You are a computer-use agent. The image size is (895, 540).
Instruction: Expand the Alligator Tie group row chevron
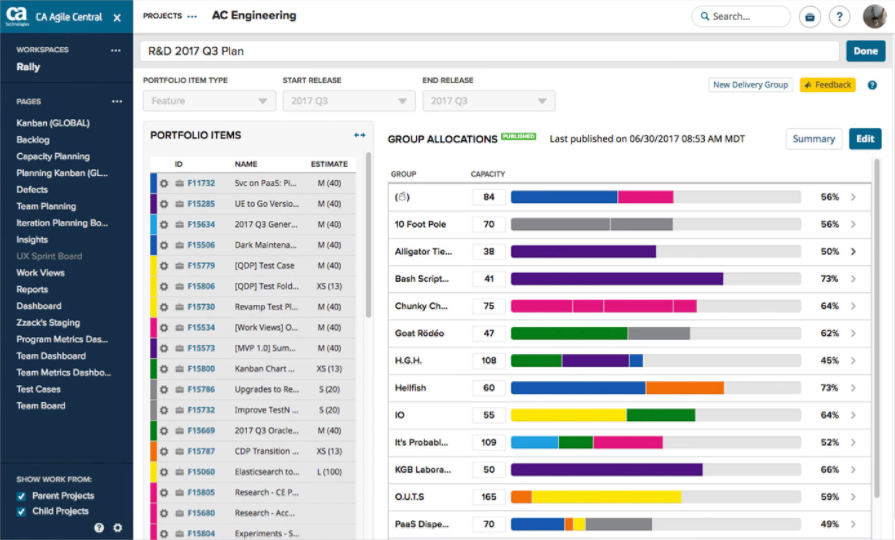pos(853,252)
